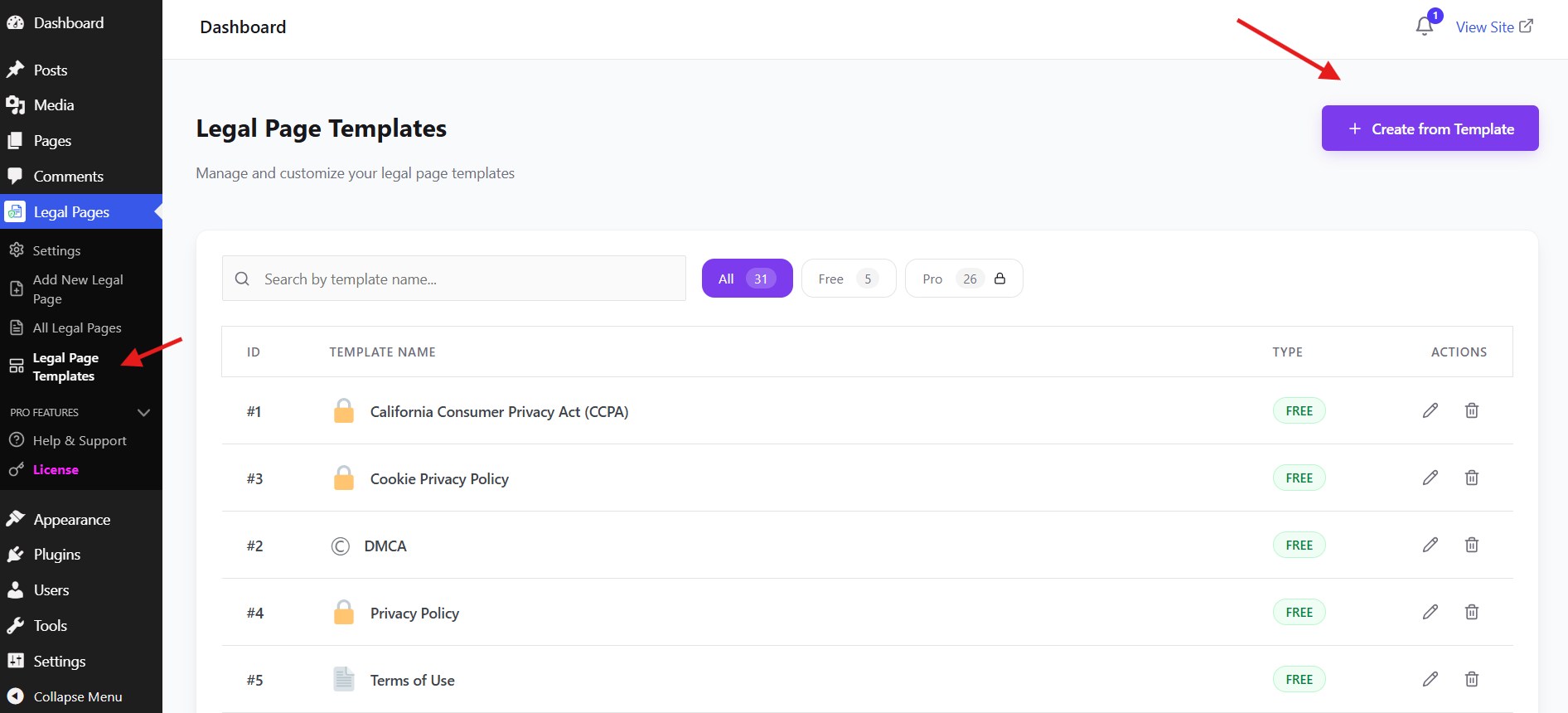The image size is (1568, 713).
Task: Edit the California Consumer Privacy Act template
Action: coord(1430,410)
